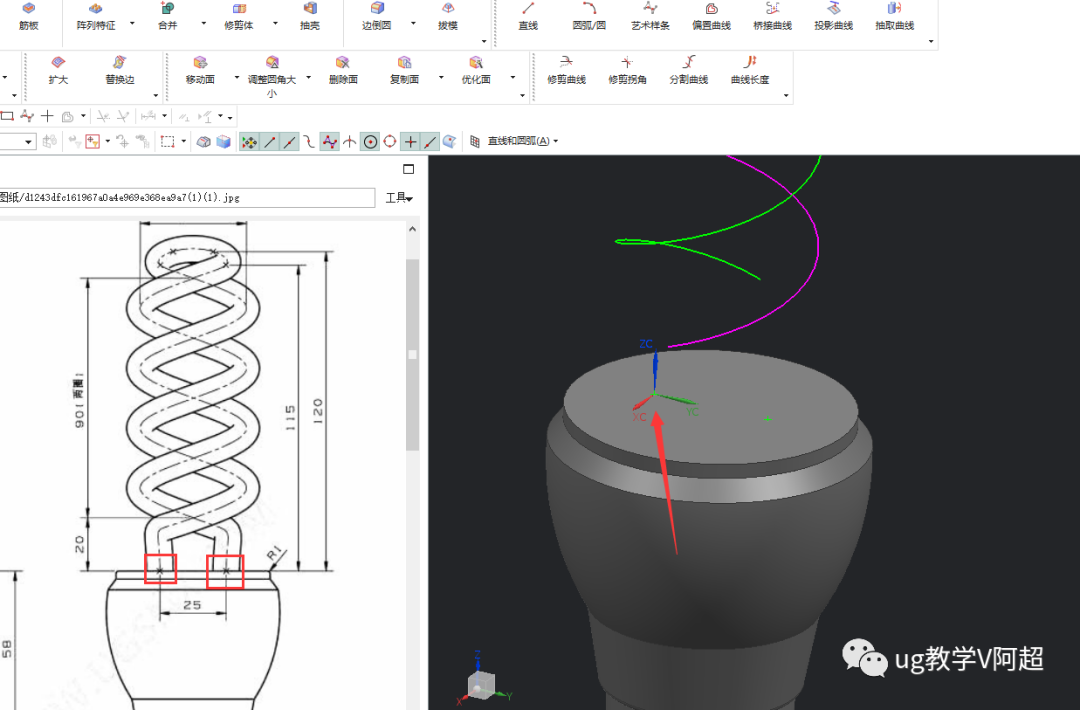
Task: Activate the 投影曲线 project curve tool
Action: coord(833,17)
